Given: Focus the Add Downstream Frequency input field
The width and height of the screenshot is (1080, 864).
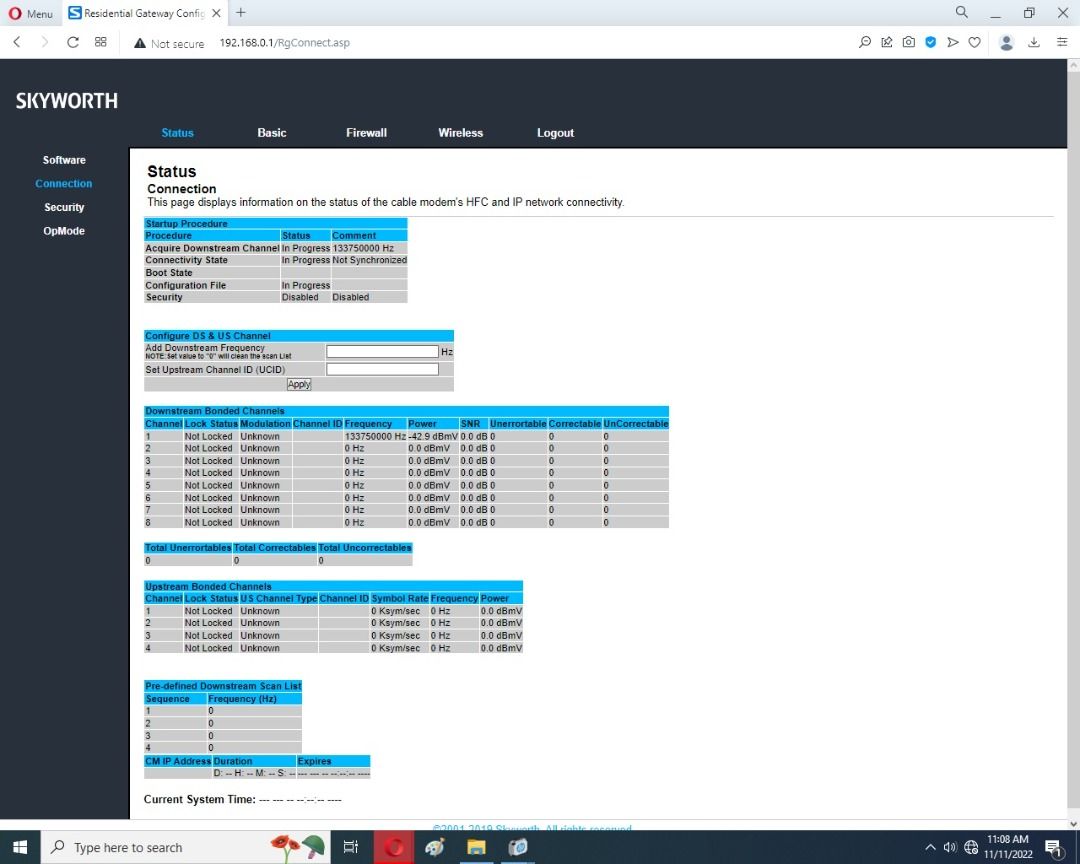Looking at the screenshot, I should coord(382,352).
